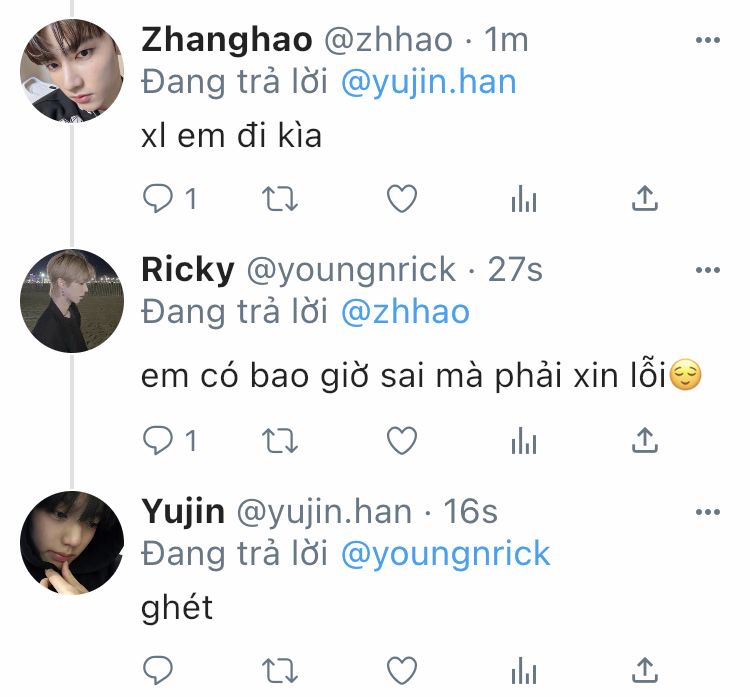This screenshot has height=697, width=750.
Task: Reply to Ricky's tweet via the comment icon
Action: tap(158, 441)
